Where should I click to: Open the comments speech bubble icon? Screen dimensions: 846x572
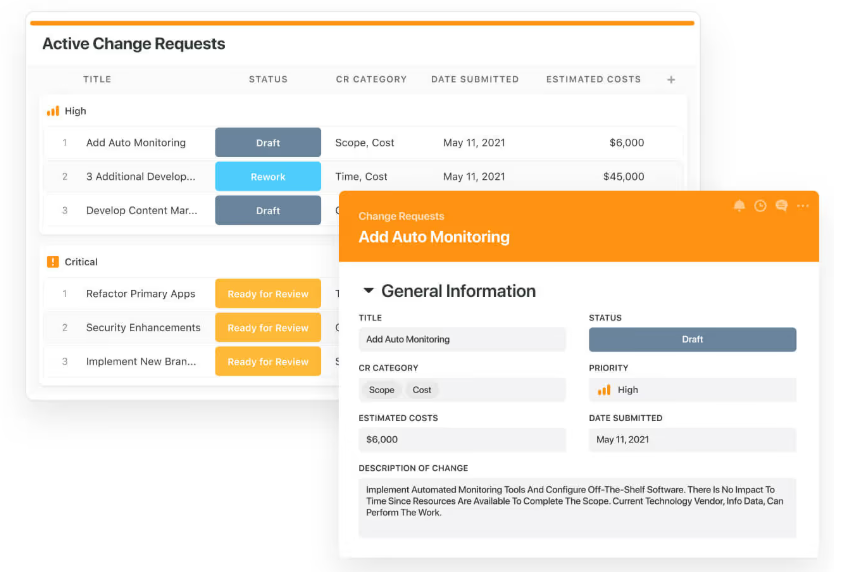tap(781, 206)
